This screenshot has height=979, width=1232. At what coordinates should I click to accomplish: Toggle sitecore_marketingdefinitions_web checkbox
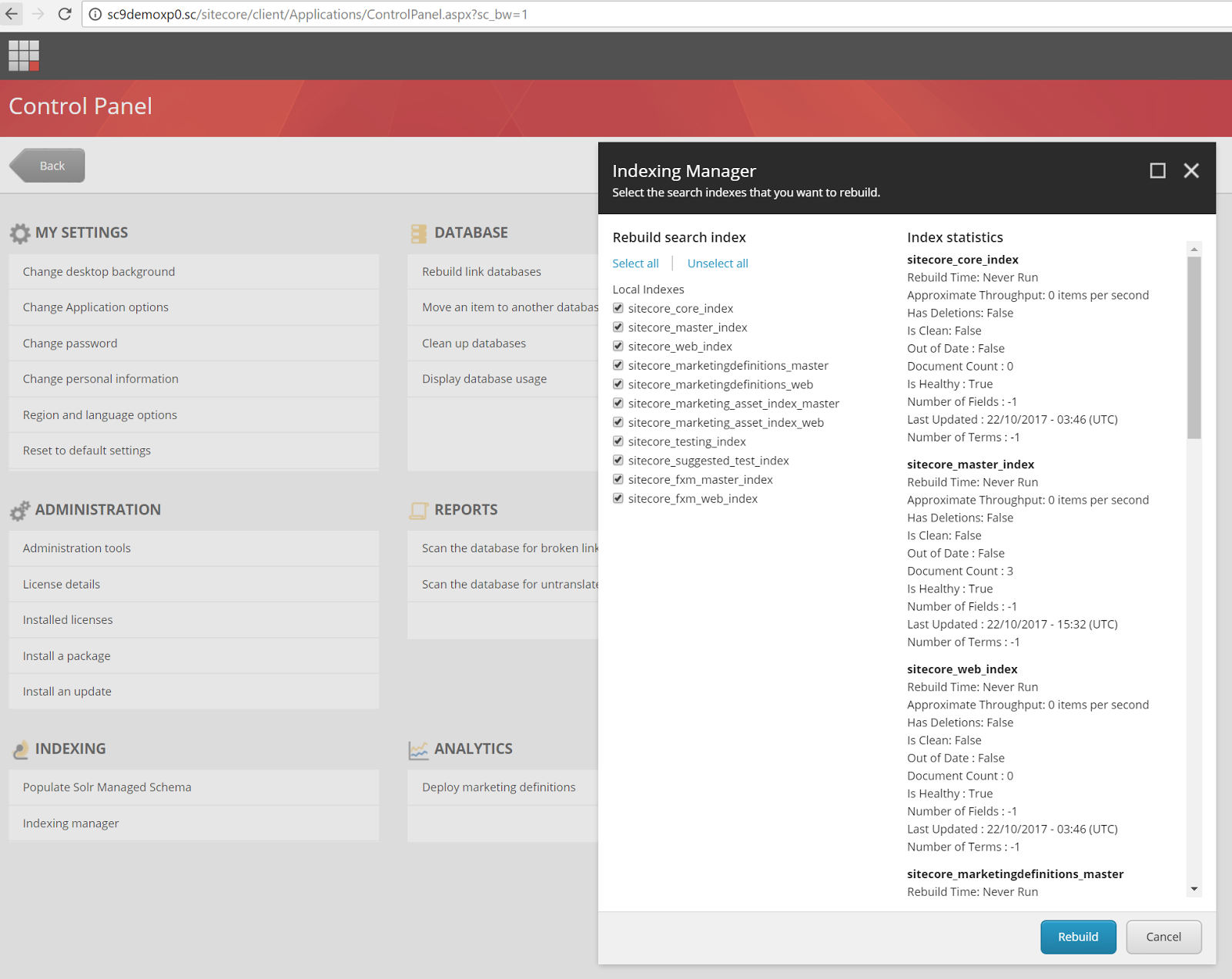[x=618, y=384]
